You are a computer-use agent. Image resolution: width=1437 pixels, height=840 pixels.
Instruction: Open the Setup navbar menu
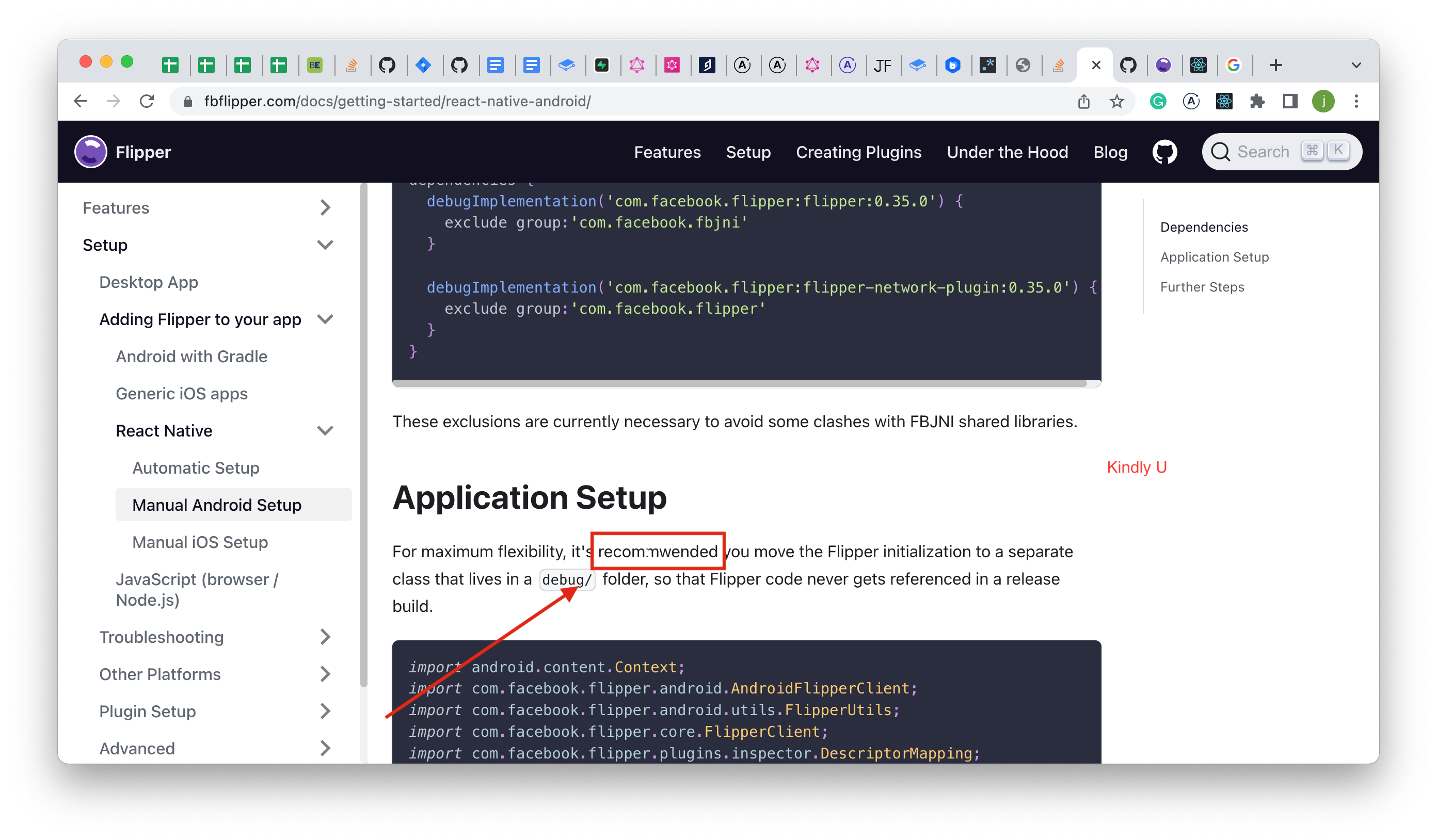pyautogui.click(x=748, y=152)
